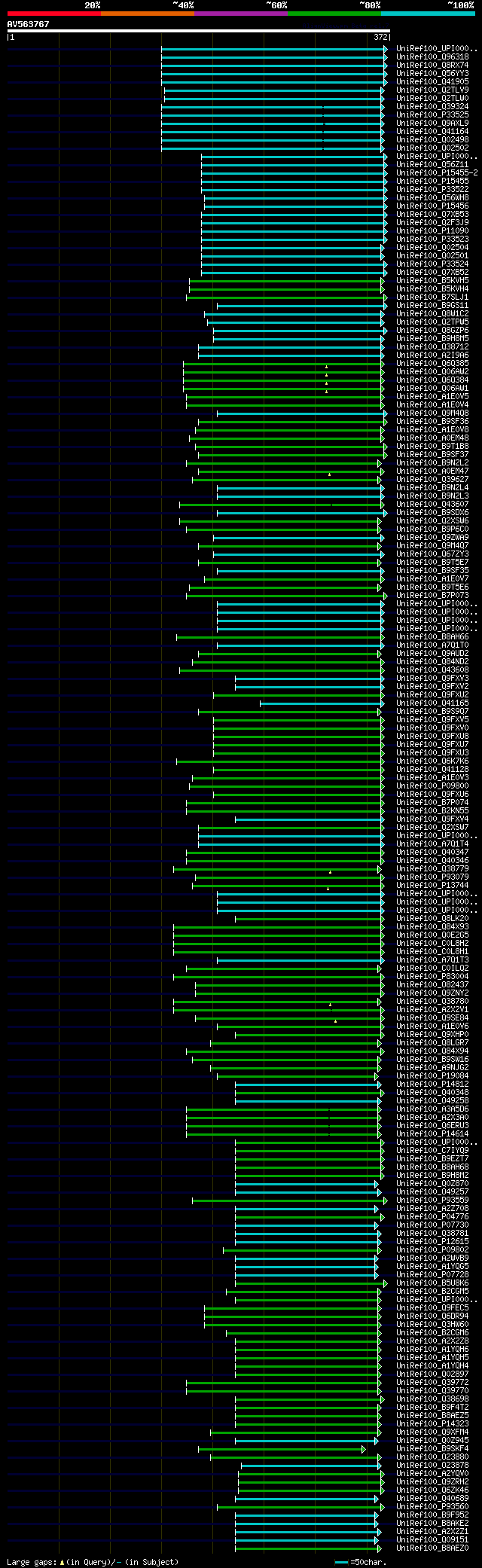Click the Large gaps legend text
The width and height of the screenshot is (482, 1568).
(93, 1562)
